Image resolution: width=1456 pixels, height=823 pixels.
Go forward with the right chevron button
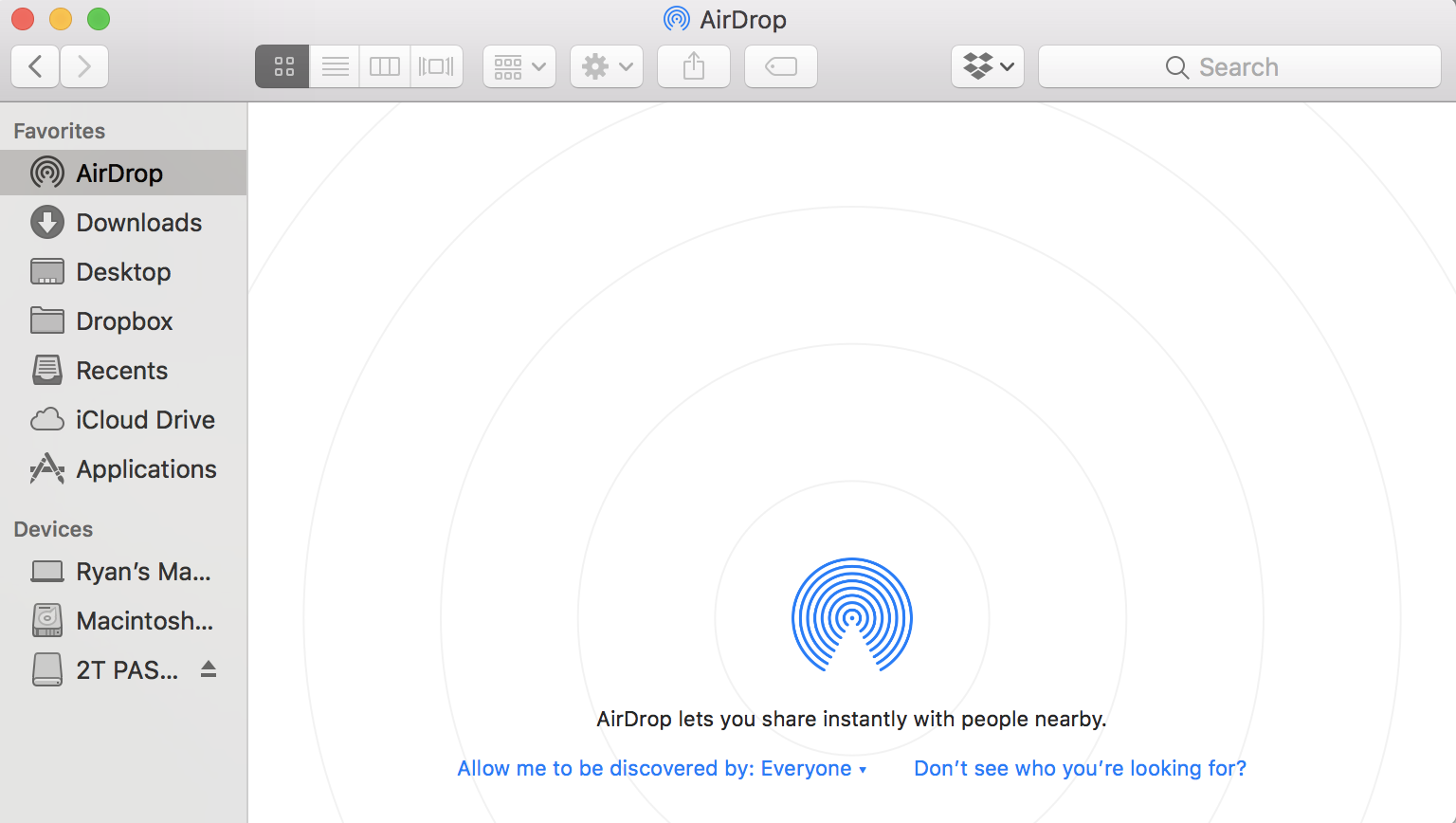coord(84,66)
